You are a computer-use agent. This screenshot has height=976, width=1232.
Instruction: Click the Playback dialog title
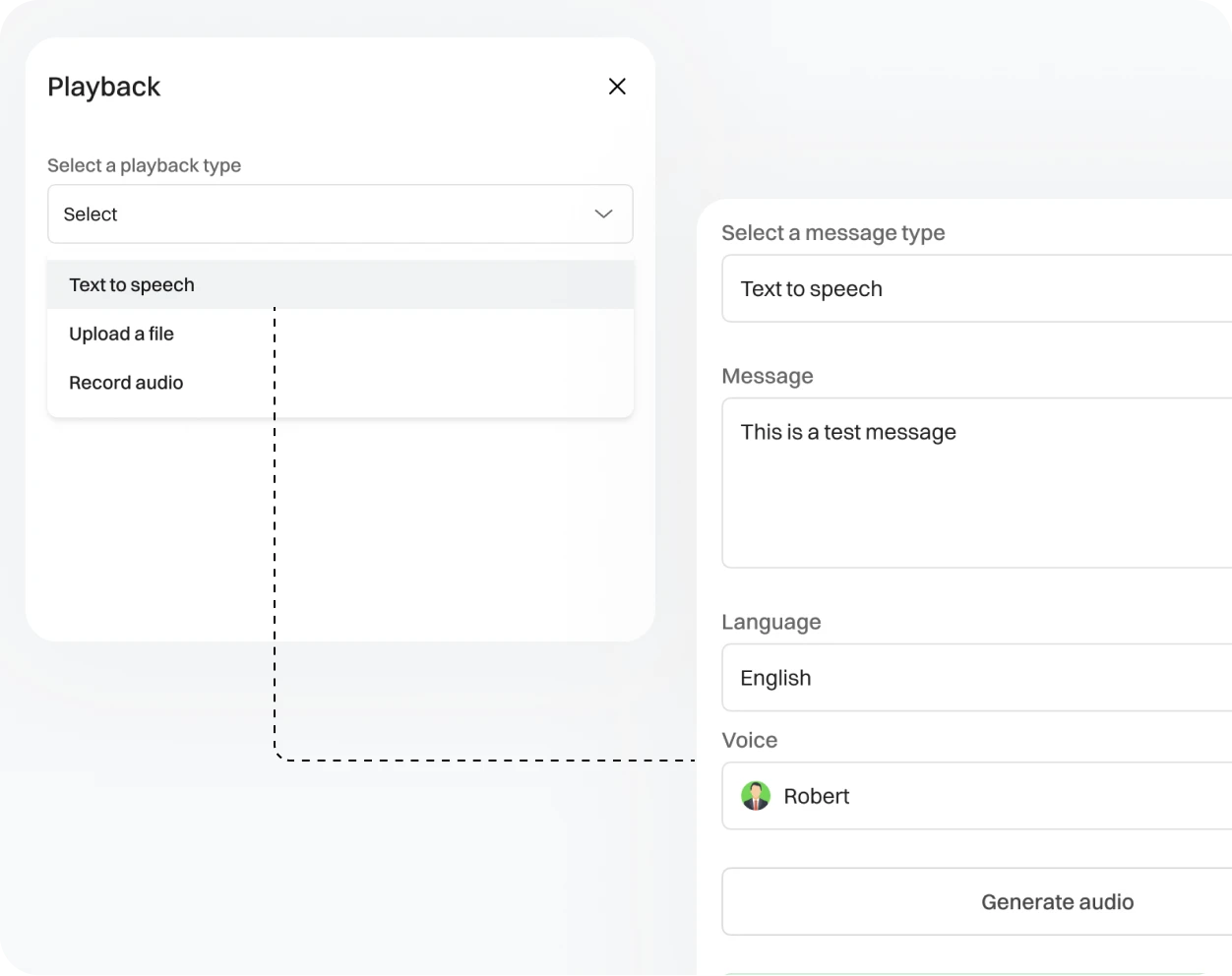pos(103,87)
